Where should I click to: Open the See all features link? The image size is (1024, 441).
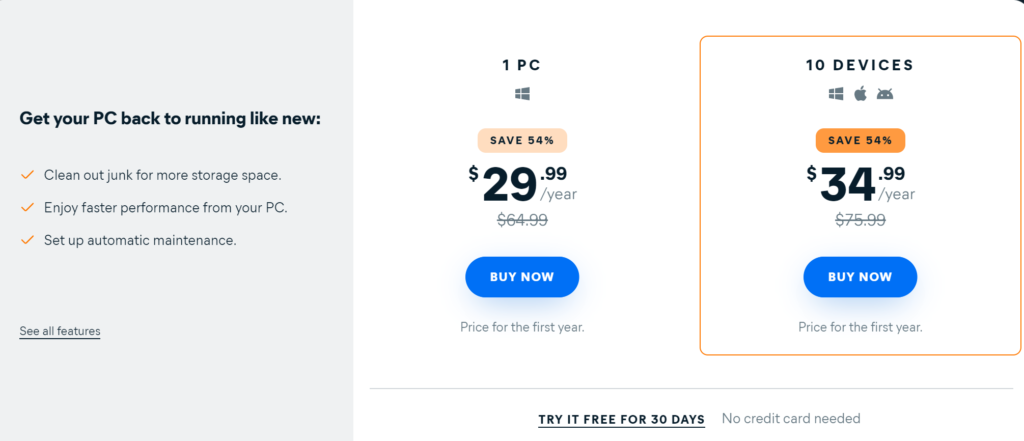click(x=60, y=331)
